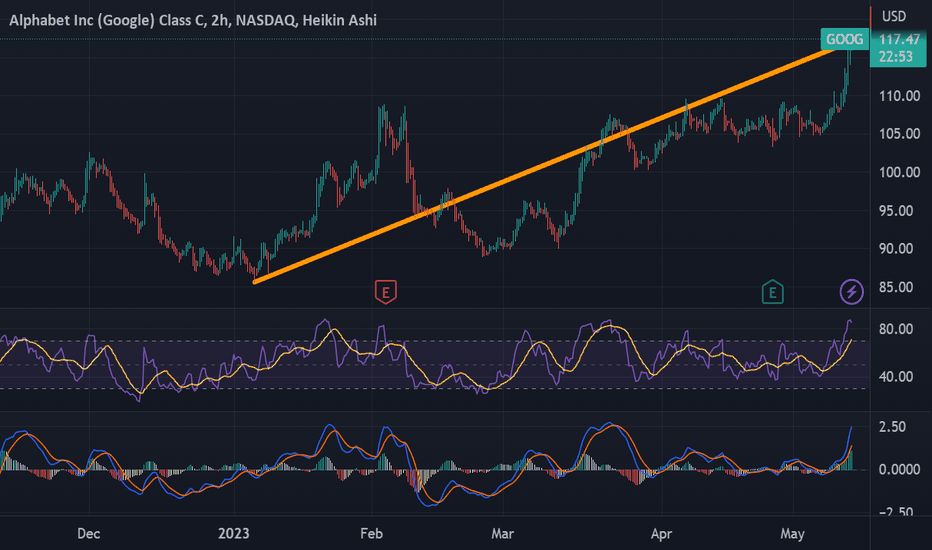
Task: Click the 117.47 current price tag
Action: coord(899,40)
